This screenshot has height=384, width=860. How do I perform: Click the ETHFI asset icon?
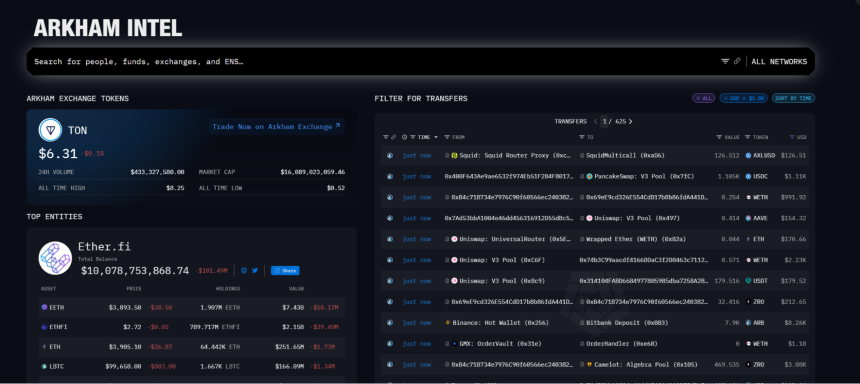[x=44, y=327]
